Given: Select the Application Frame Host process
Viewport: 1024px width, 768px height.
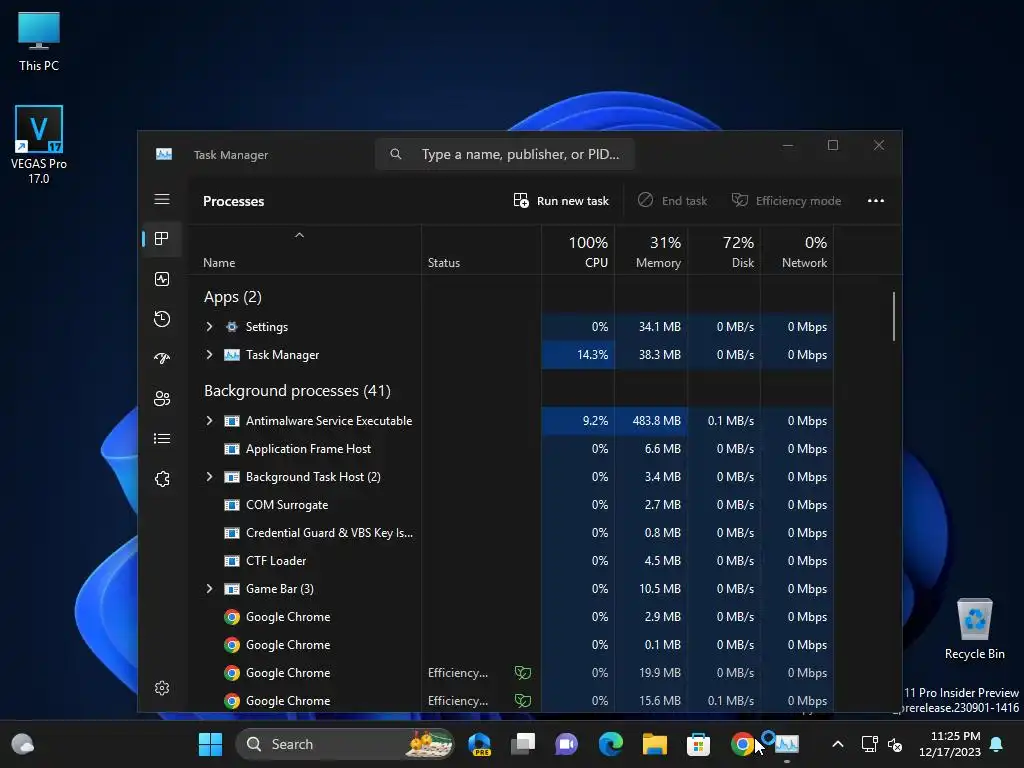Looking at the screenshot, I should (x=308, y=449).
